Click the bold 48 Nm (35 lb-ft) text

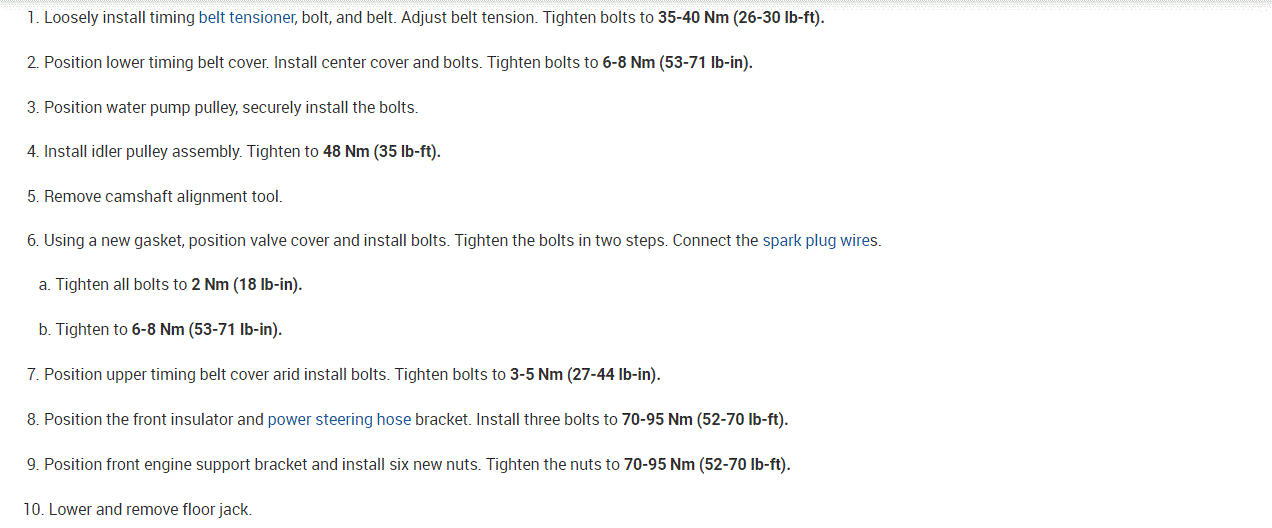381,152
